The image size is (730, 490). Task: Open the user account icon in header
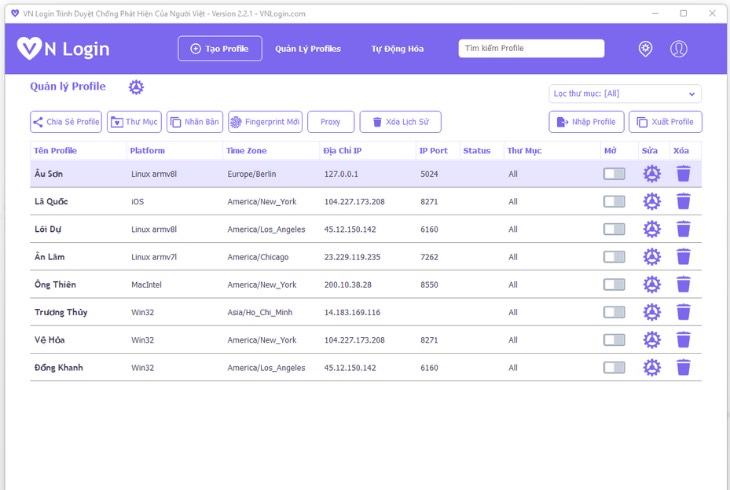678,48
